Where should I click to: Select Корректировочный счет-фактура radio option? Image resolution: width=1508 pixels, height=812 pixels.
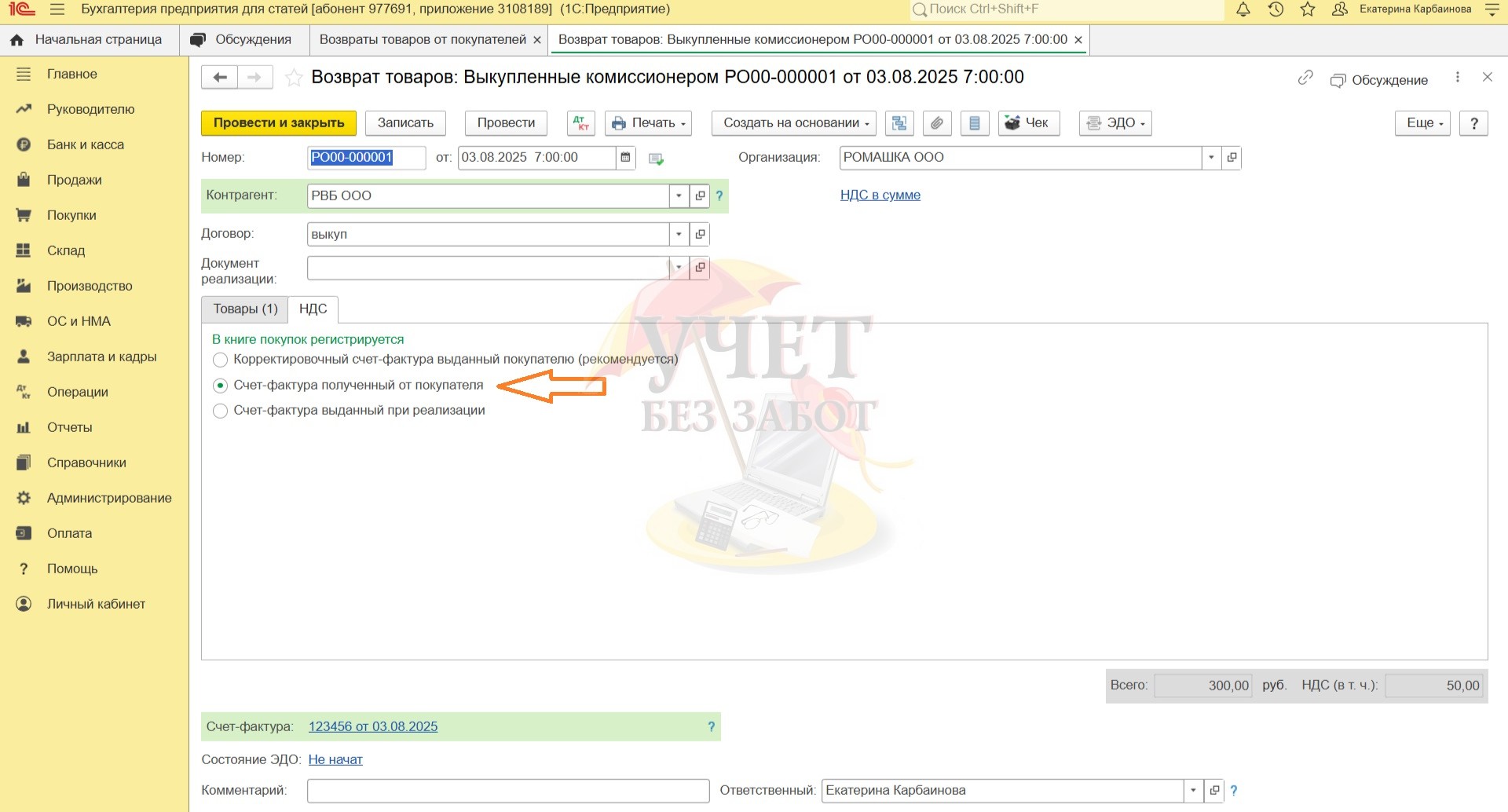(x=221, y=360)
